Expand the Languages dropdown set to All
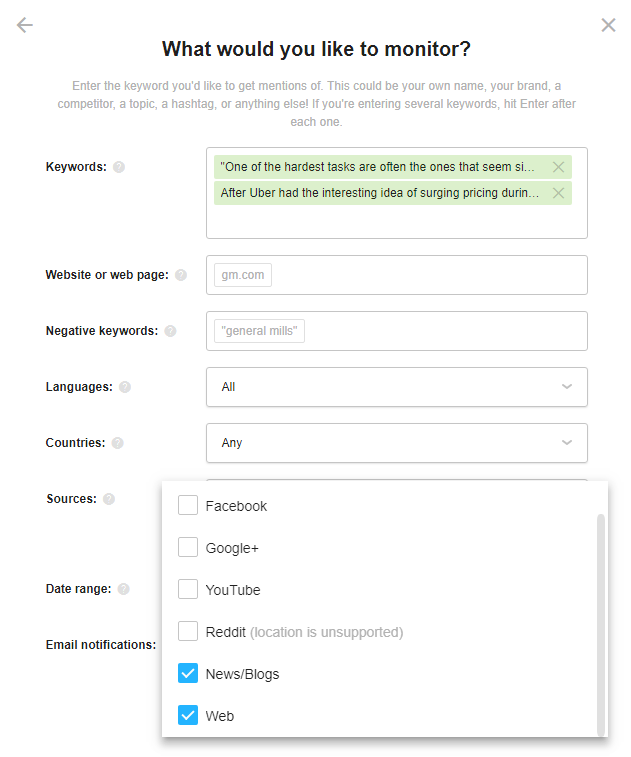Image resolution: width=631 pixels, height=757 pixels. 397,387
